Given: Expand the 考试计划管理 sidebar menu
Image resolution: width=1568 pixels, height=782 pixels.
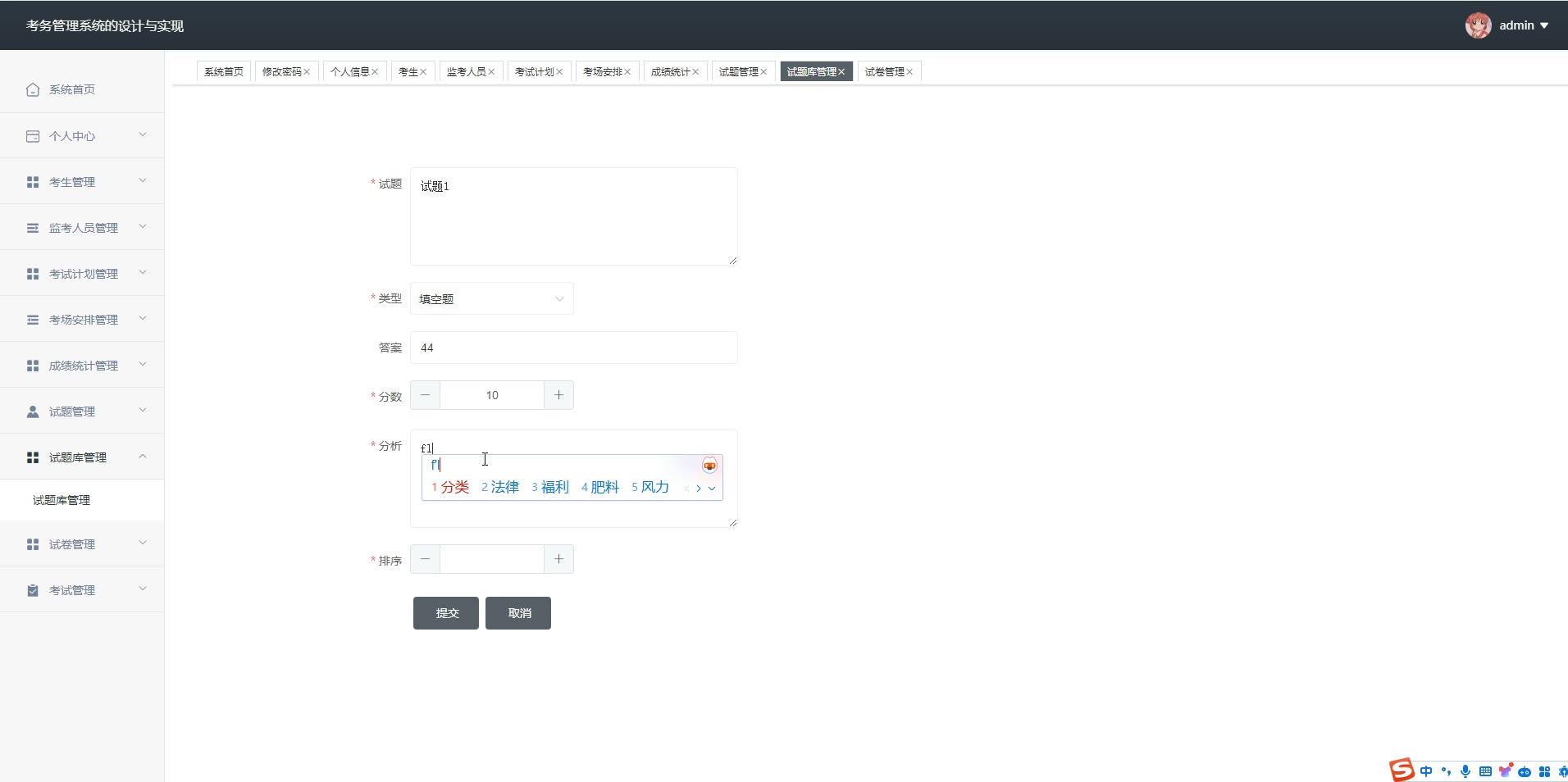Looking at the screenshot, I should coord(143,273).
